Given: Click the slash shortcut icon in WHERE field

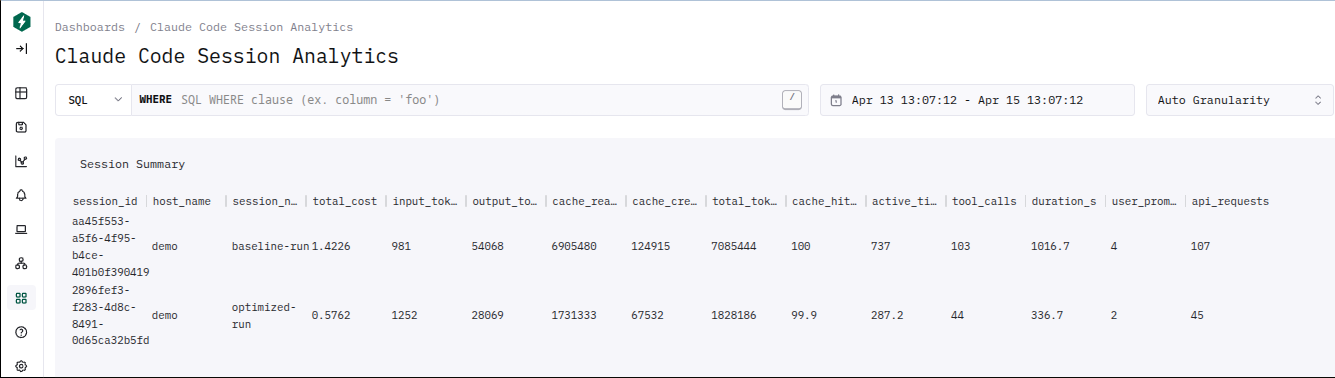Looking at the screenshot, I should (x=791, y=99).
